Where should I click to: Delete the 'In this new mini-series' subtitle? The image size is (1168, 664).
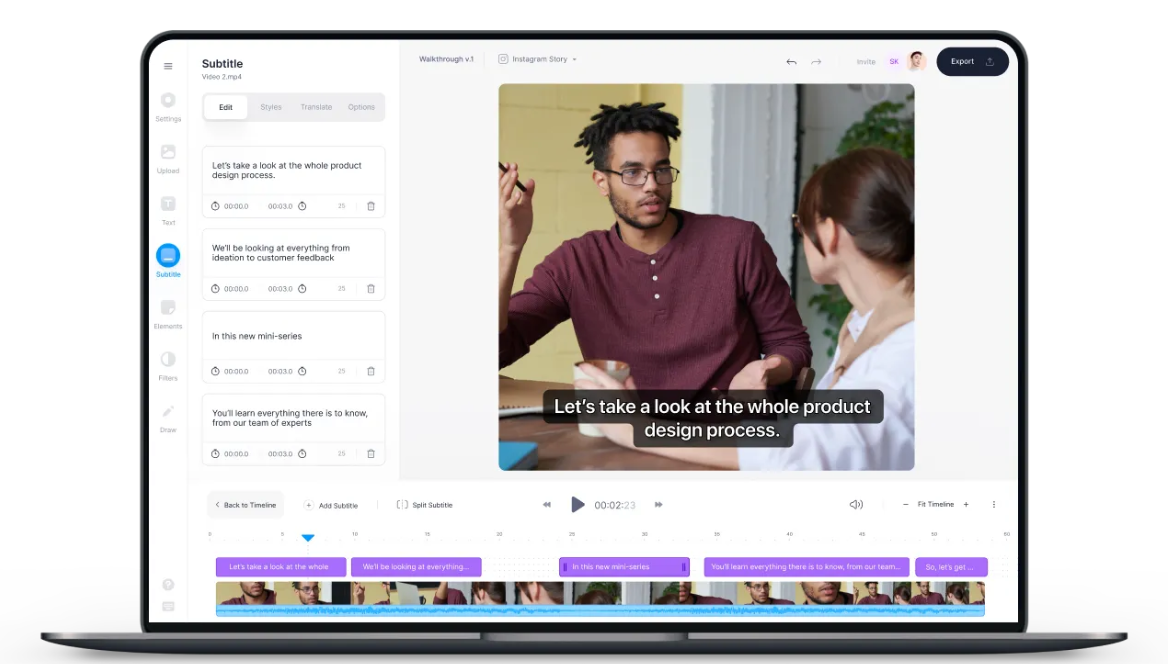coord(371,371)
